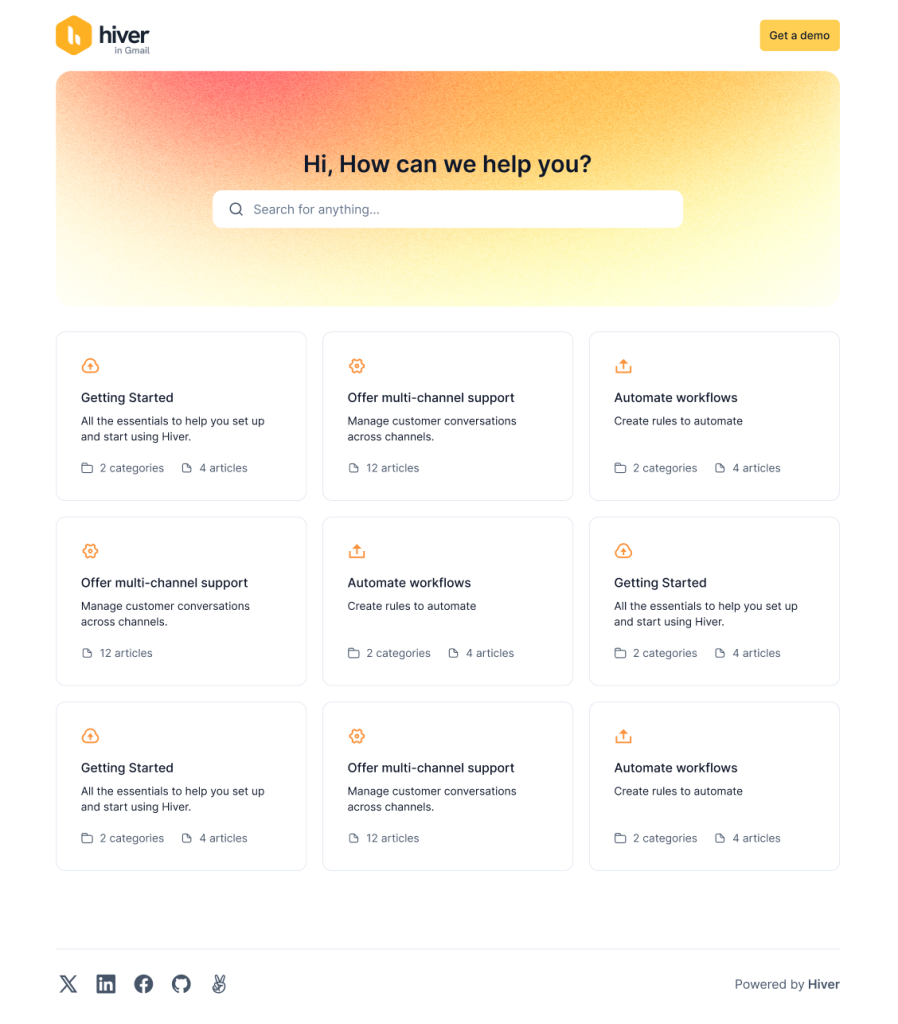The height and width of the screenshot is (1024, 898).
Task: Click the cloud icon on the Getting Started card
Action: pyautogui.click(x=90, y=366)
